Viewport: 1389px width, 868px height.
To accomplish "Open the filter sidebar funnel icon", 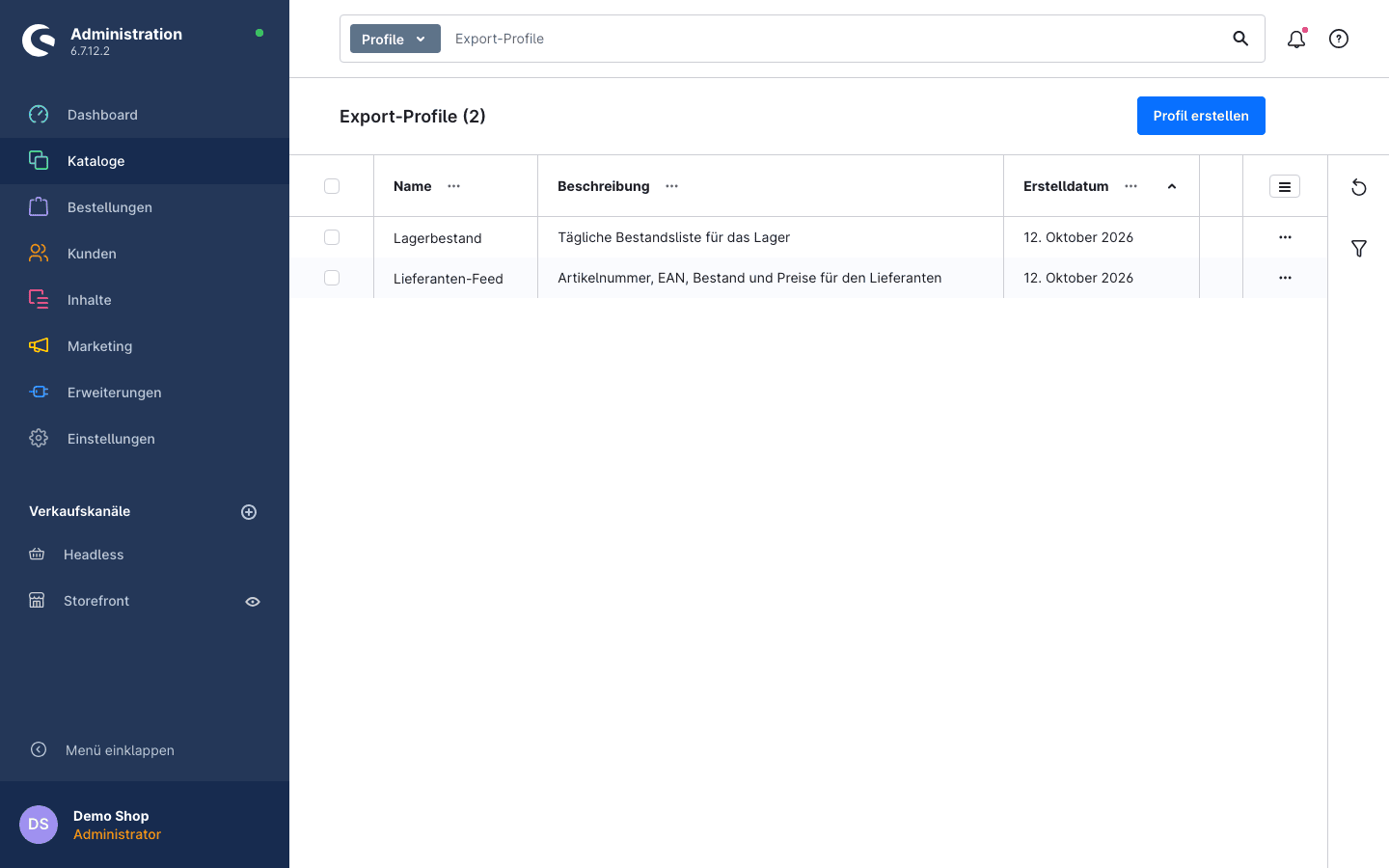I will [x=1359, y=249].
